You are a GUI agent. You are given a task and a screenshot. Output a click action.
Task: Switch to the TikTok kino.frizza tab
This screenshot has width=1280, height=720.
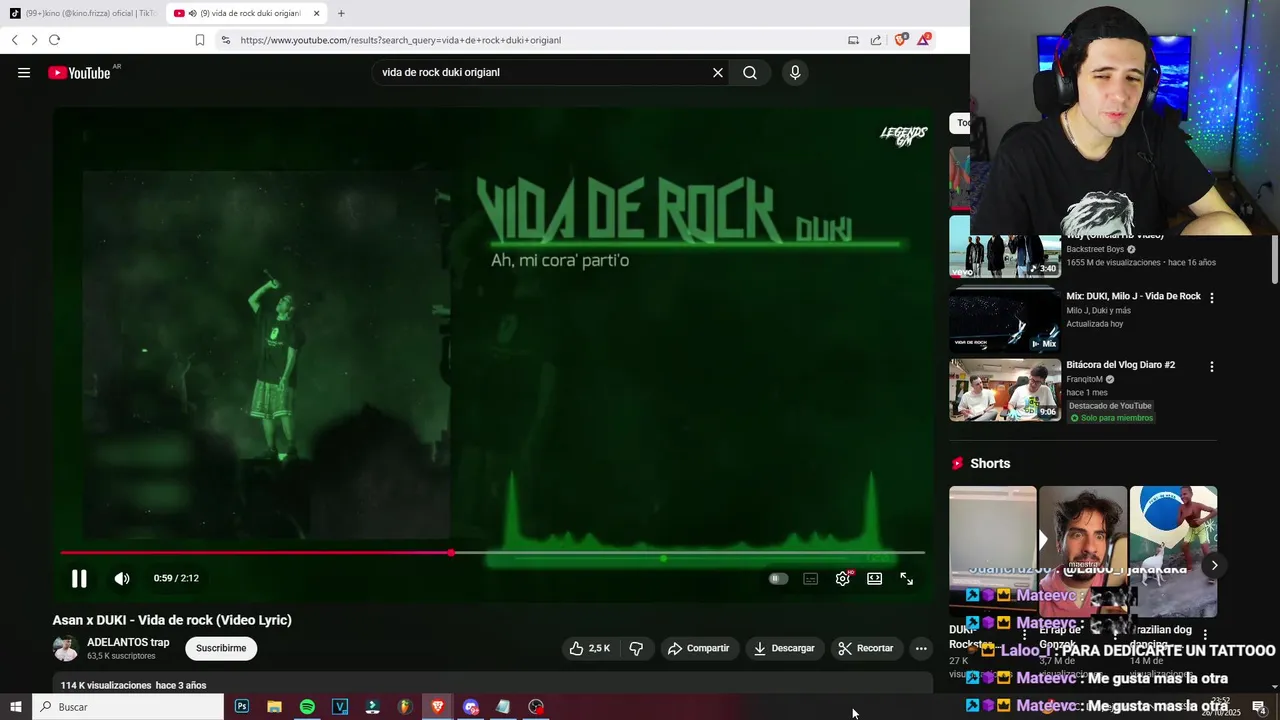click(x=83, y=13)
